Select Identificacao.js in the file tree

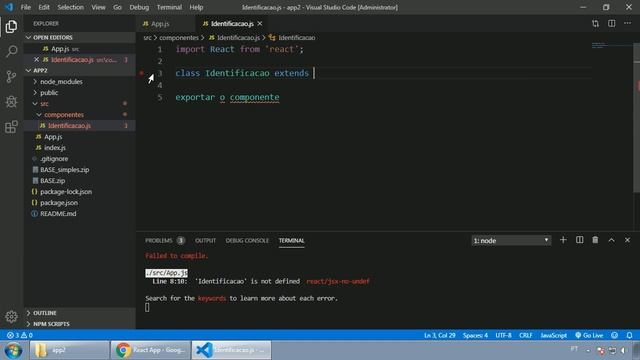click(x=80, y=126)
